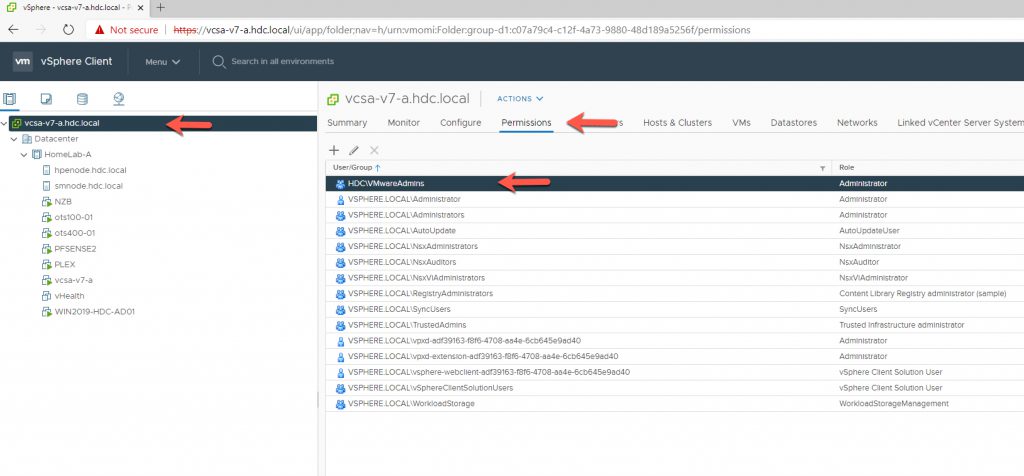Collapse the HomeLab-A cluster node
The width and height of the screenshot is (1024, 476).
tap(24, 155)
